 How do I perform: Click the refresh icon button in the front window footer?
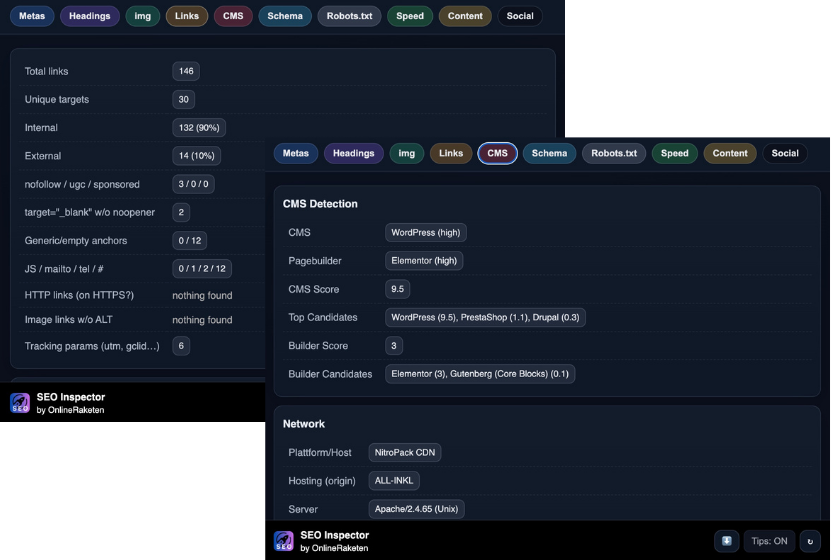[810, 541]
